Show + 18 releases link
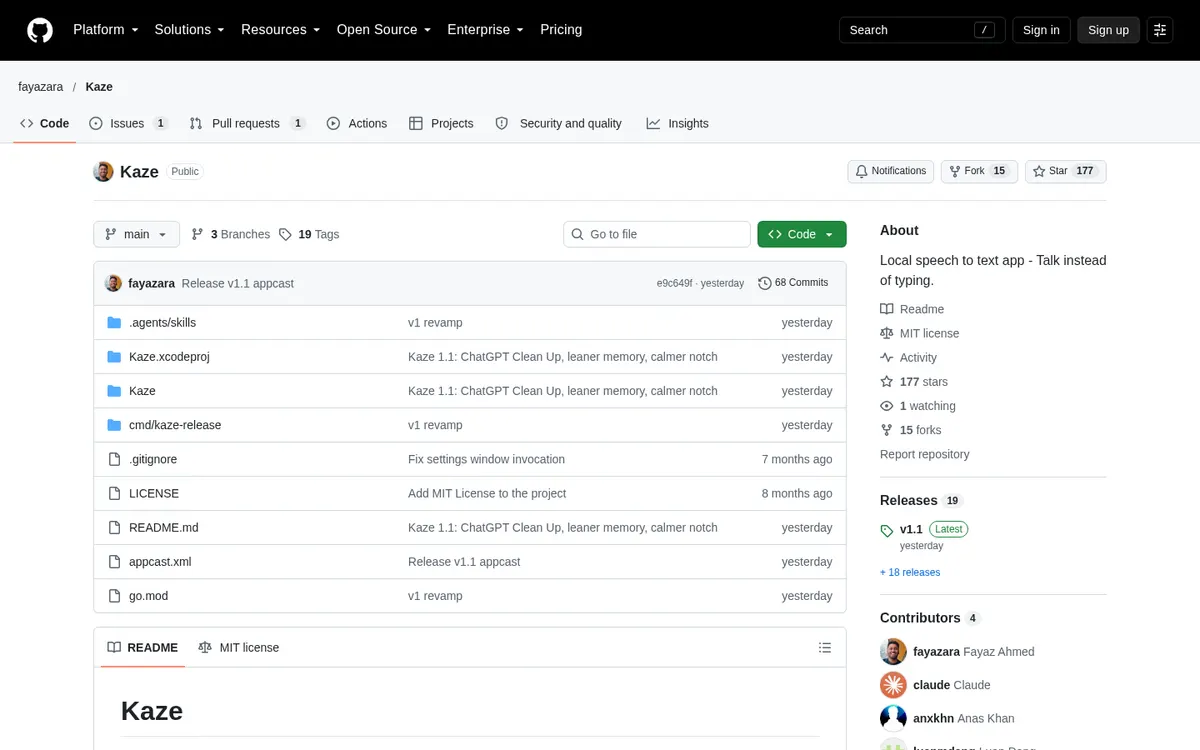This screenshot has width=1200, height=750. 910,573
